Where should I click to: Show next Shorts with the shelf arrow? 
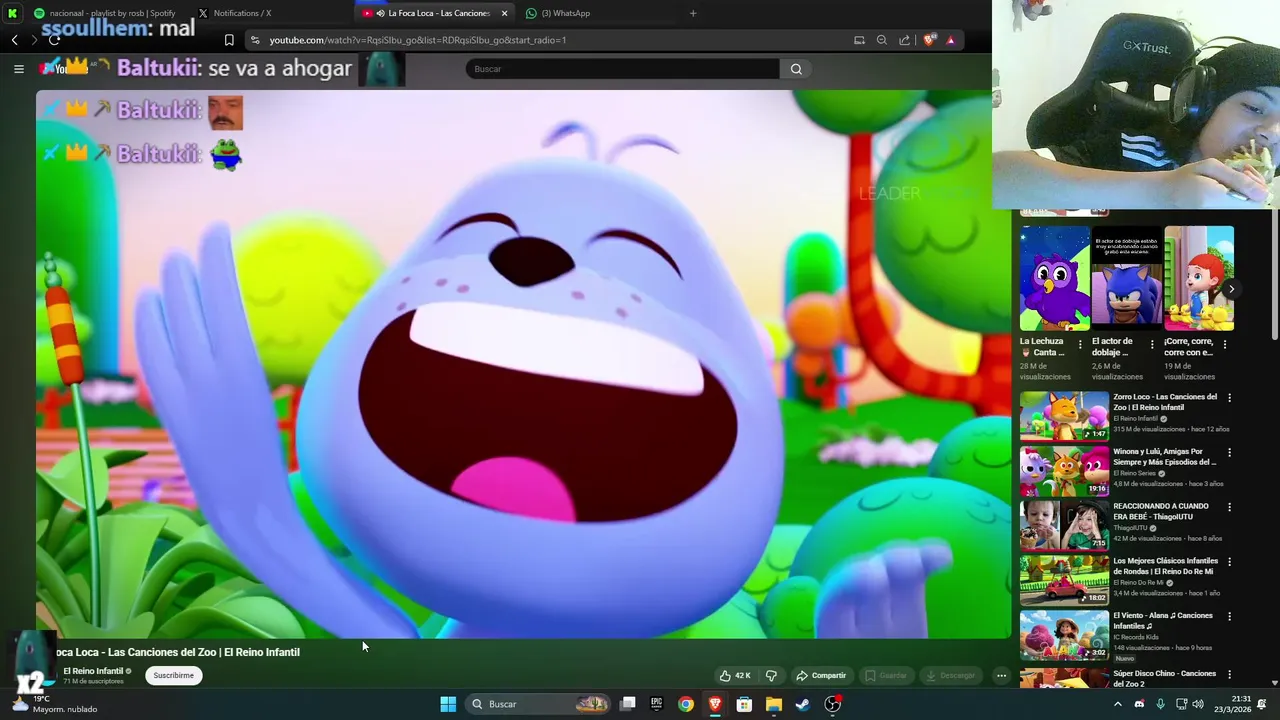1231,289
